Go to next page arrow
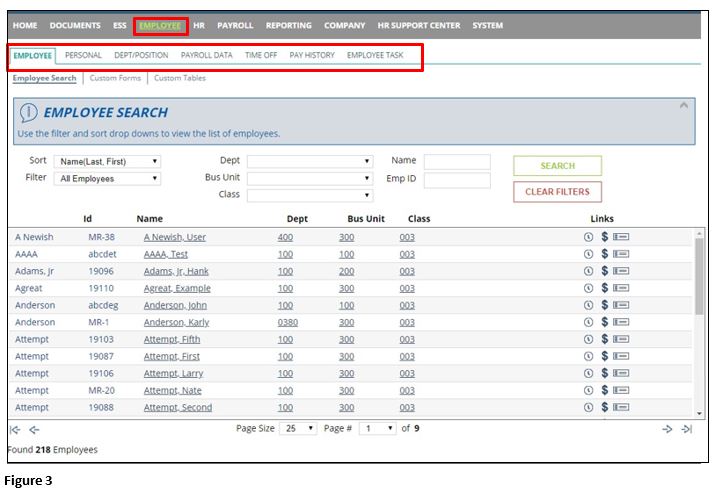This screenshot has height=503, width=716. 667,429
